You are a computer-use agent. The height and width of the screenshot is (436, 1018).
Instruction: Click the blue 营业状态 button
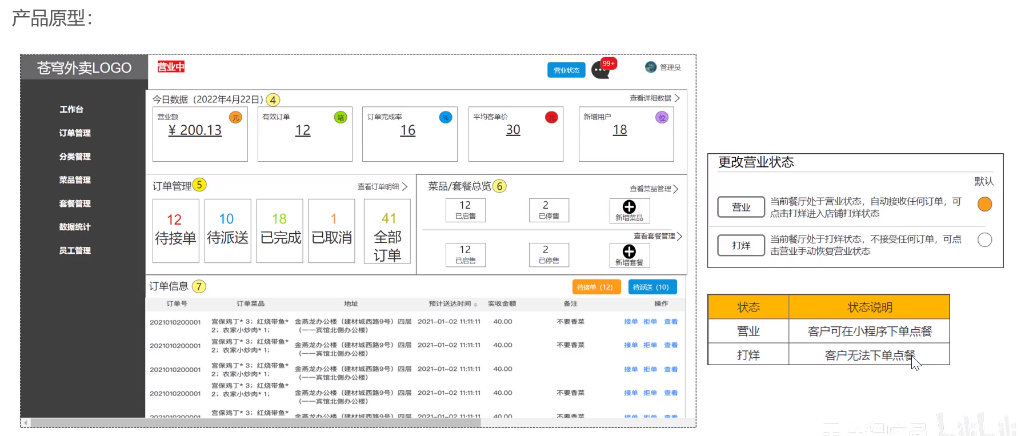(x=566, y=69)
